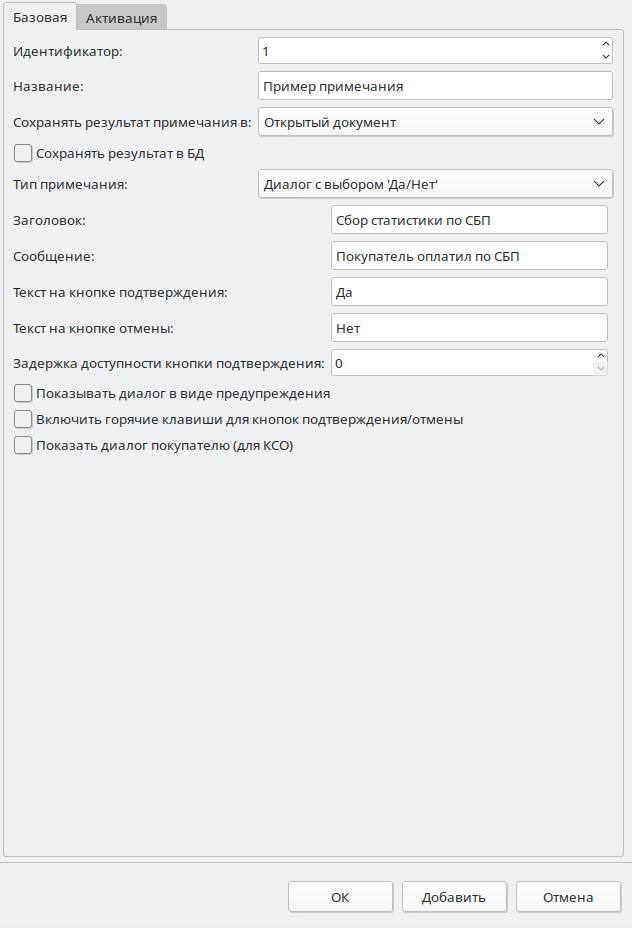Increment the confirmation button delay spinner

600,356
